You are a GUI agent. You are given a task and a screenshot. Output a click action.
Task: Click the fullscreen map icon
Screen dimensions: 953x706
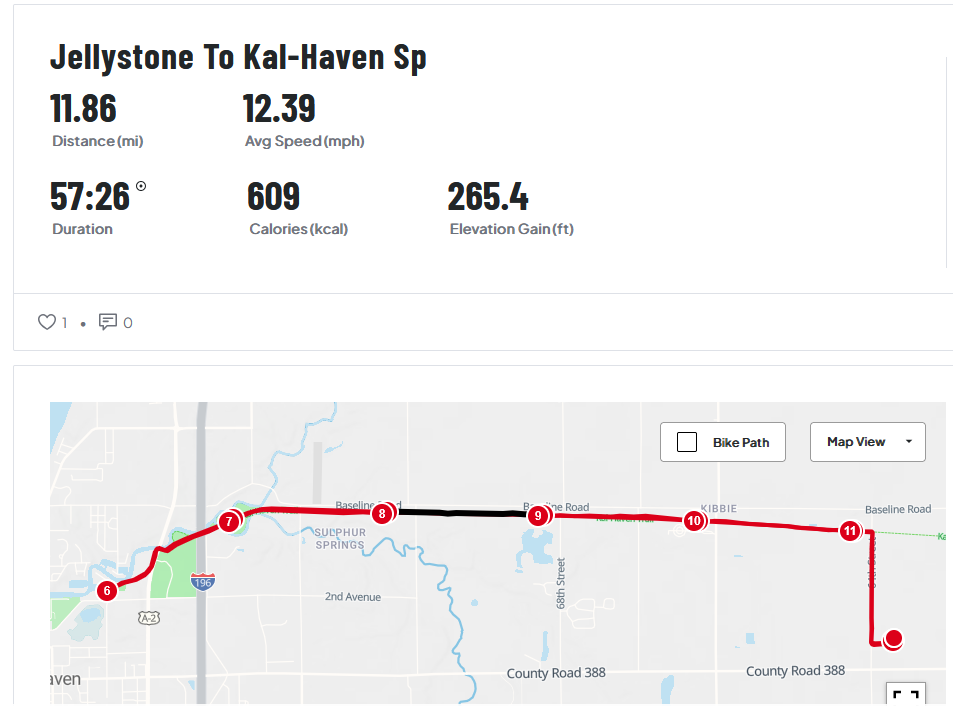click(905, 696)
